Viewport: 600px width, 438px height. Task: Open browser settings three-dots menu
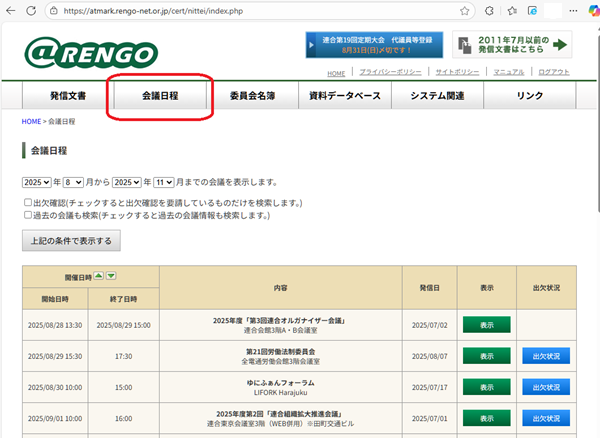(x=573, y=11)
